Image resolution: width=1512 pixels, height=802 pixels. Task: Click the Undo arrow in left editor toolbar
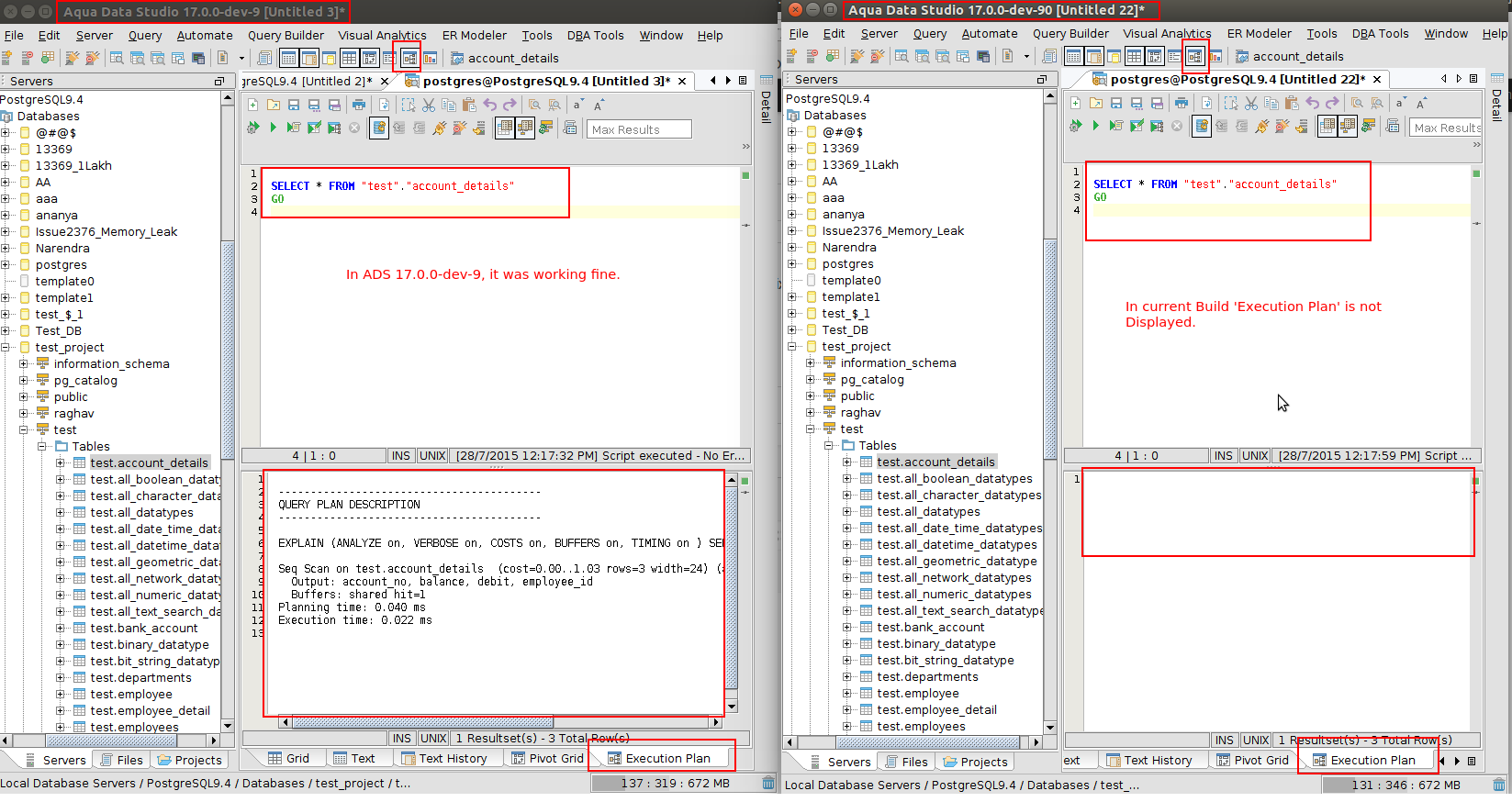point(489,105)
